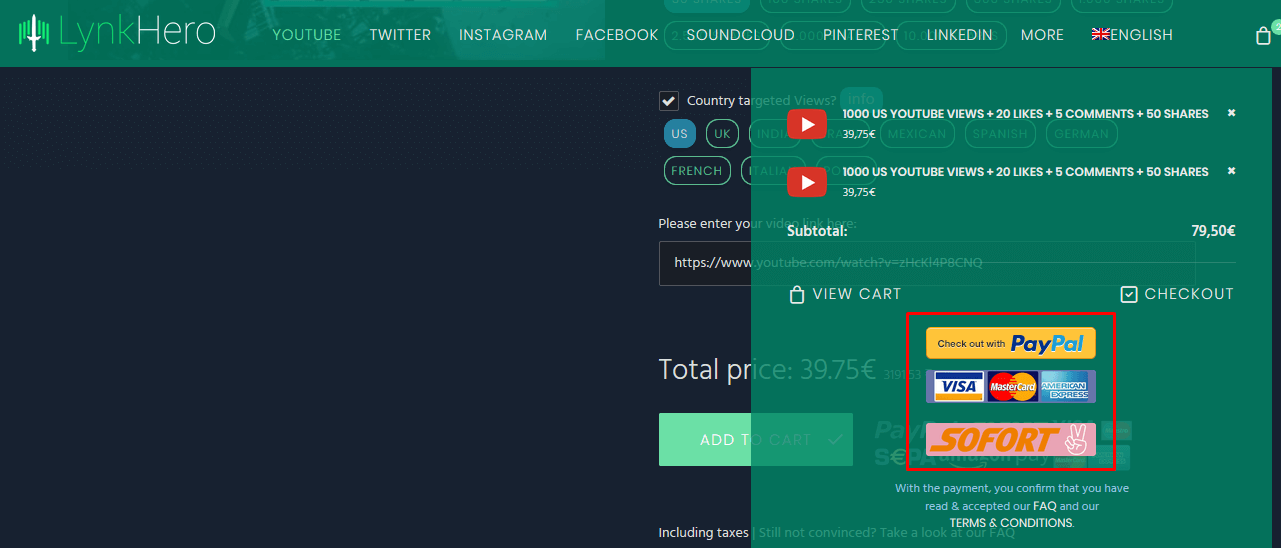Toggle the Country targeted Views checkbox
The image size is (1281, 548).
click(669, 101)
